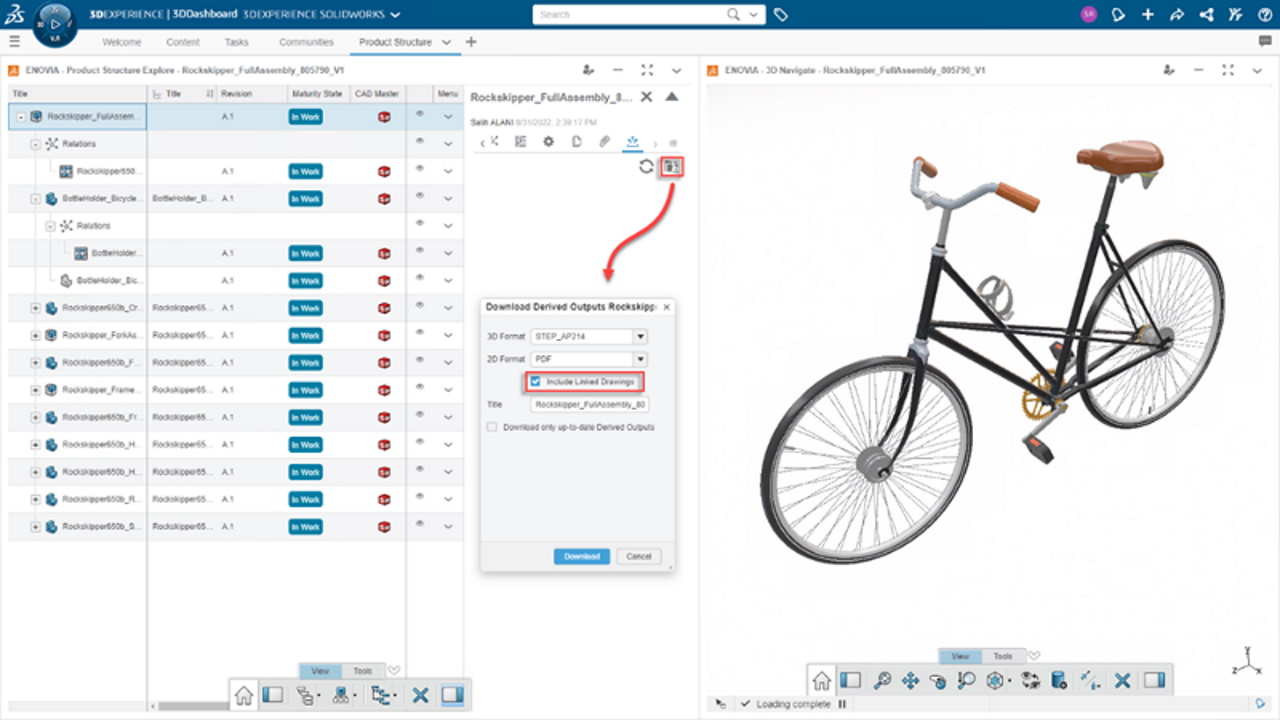
Task: Switch to the Tools tab in 3D Navigate
Action: click(1003, 656)
